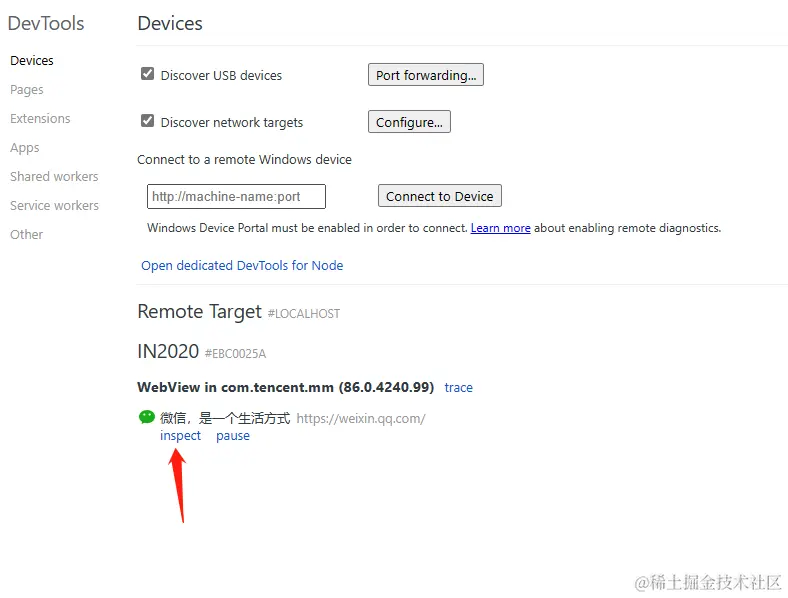The height and width of the screenshot is (598, 788).
Task: Open the Devices sidebar section
Action: tap(32, 61)
